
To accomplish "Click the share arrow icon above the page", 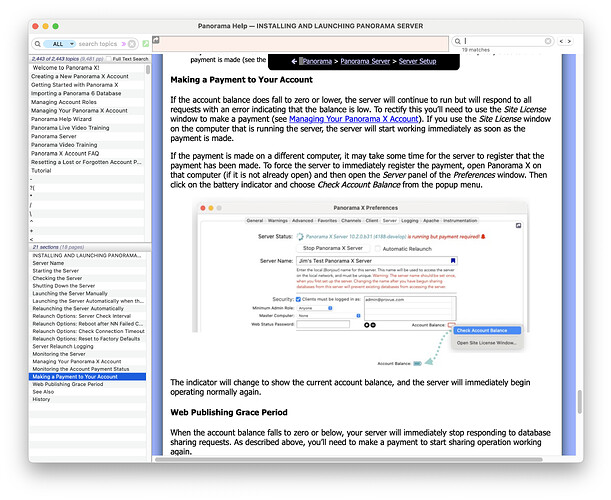I will click(156, 40).
